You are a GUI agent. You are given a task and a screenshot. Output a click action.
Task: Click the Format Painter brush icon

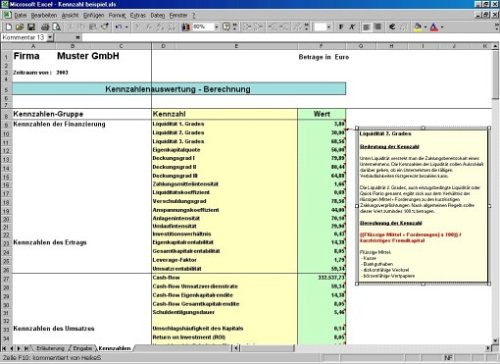[x=105, y=27]
